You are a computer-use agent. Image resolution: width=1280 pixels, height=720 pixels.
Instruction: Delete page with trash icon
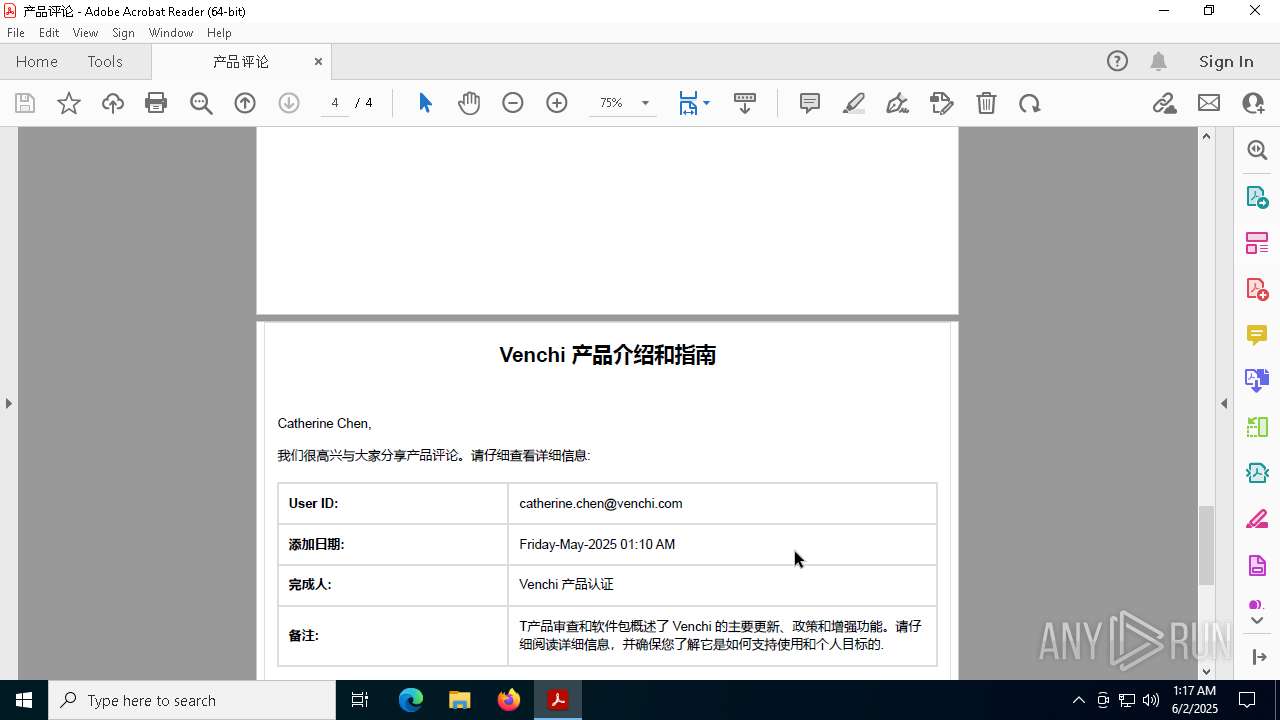pyautogui.click(x=986, y=103)
